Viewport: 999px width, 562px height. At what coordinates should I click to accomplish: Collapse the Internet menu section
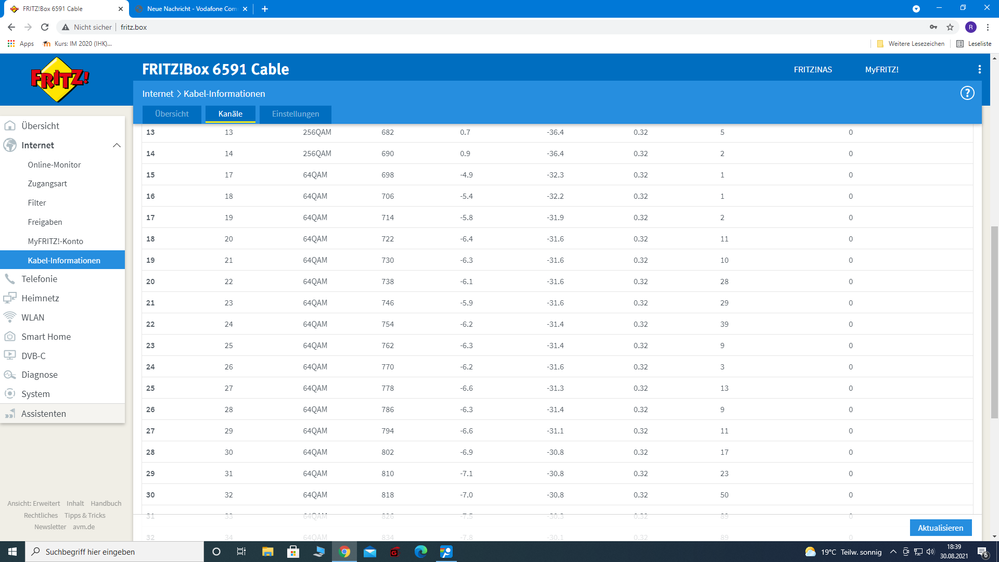click(117, 145)
